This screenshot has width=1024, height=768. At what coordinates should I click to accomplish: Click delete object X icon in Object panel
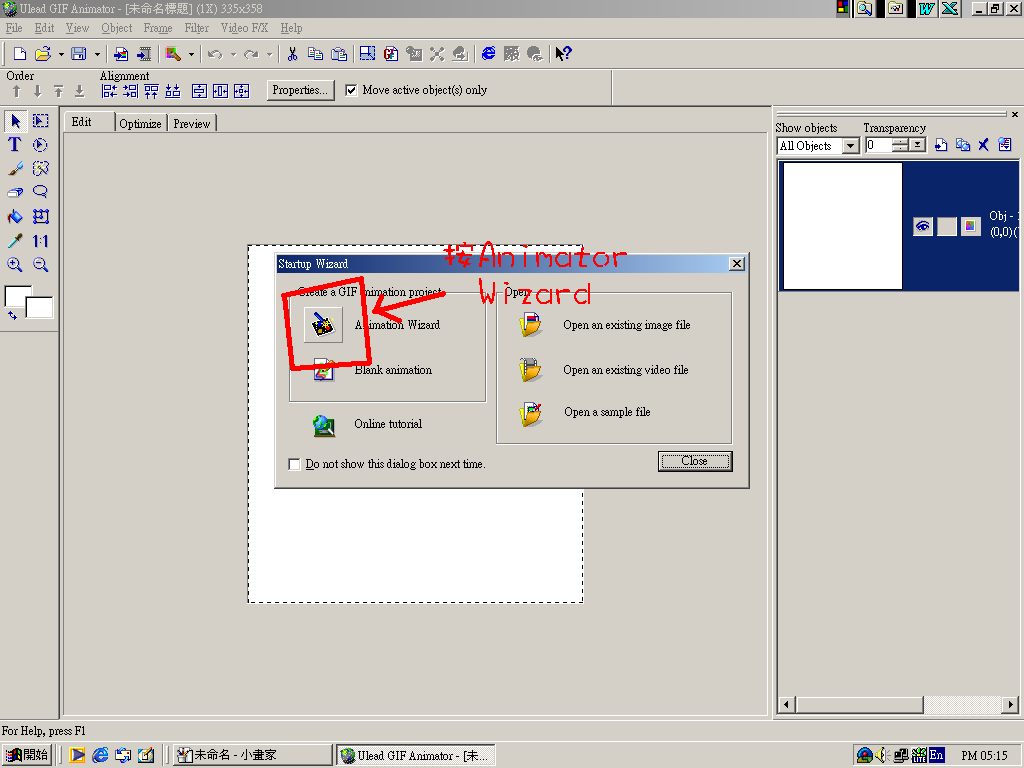click(984, 145)
